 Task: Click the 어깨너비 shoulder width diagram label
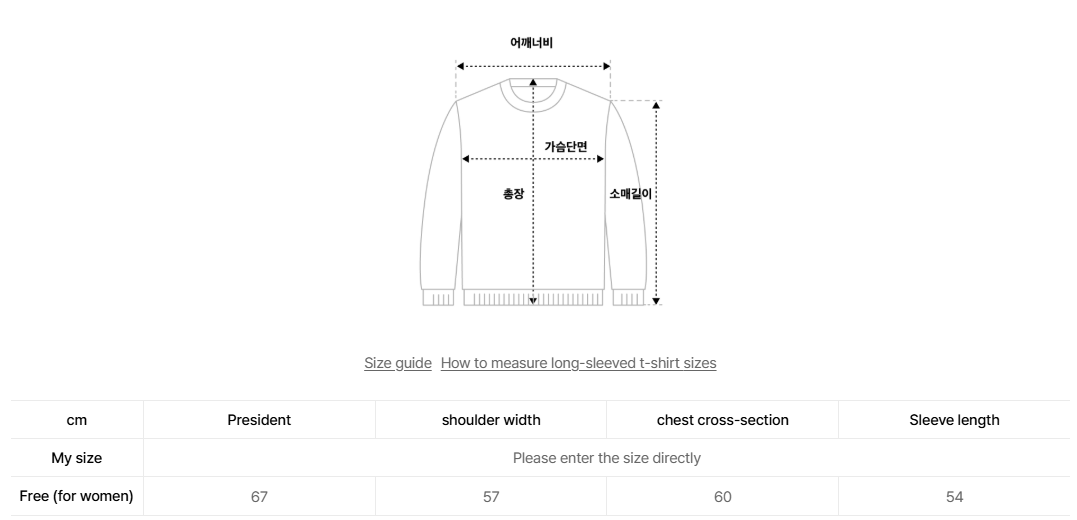point(532,42)
